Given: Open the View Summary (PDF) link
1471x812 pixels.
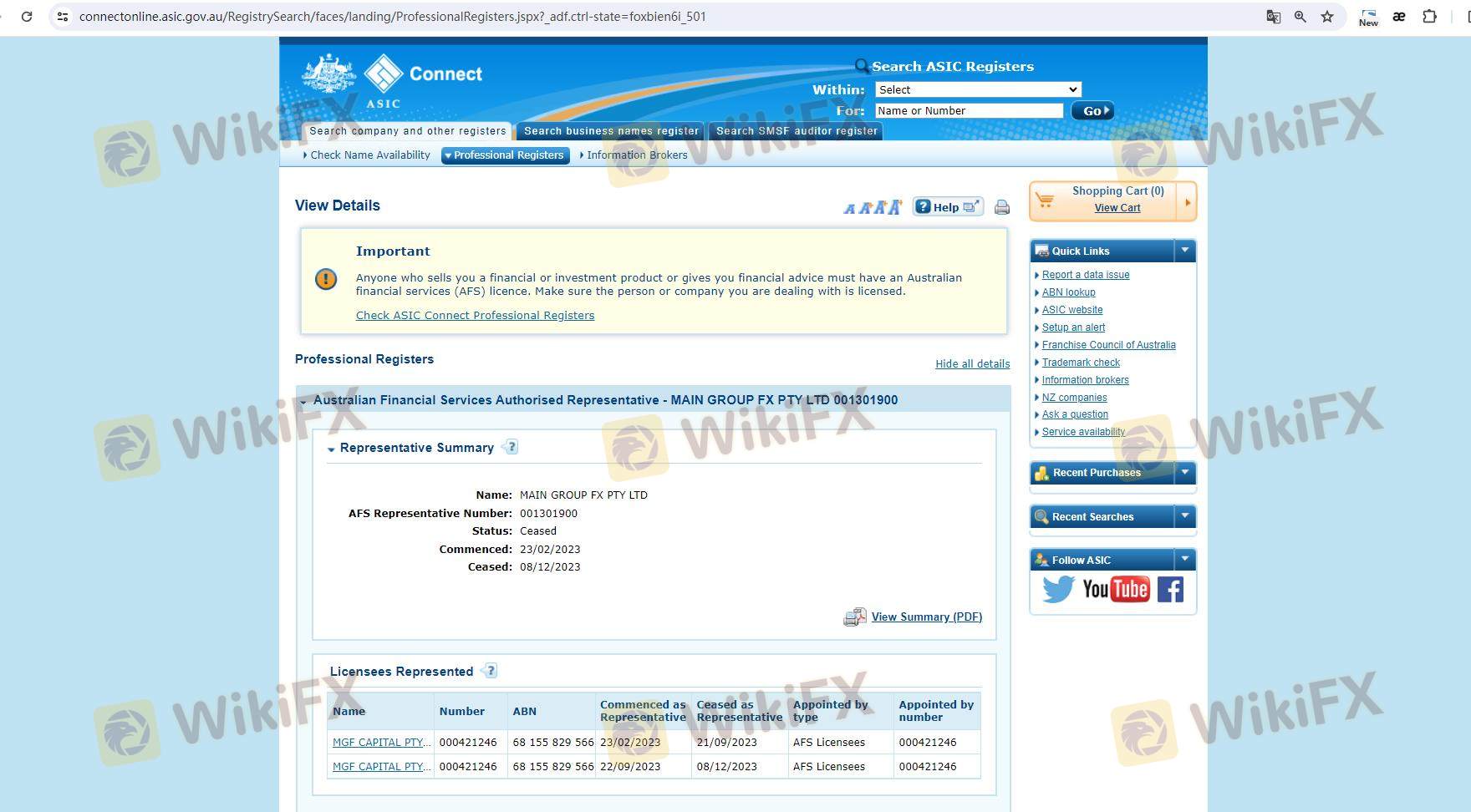Looking at the screenshot, I should tap(926, 617).
